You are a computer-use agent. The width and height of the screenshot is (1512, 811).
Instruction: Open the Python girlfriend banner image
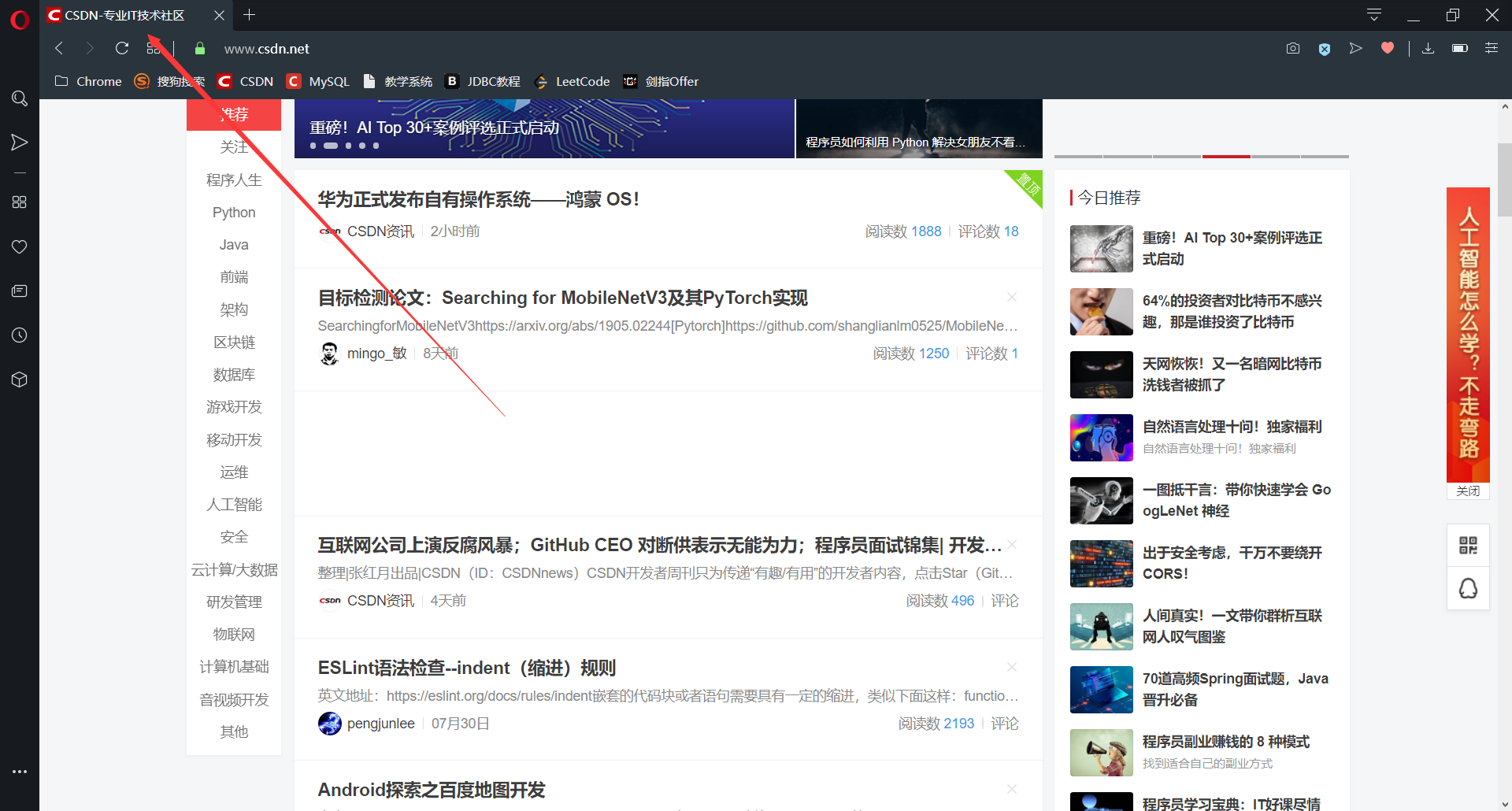[919, 128]
